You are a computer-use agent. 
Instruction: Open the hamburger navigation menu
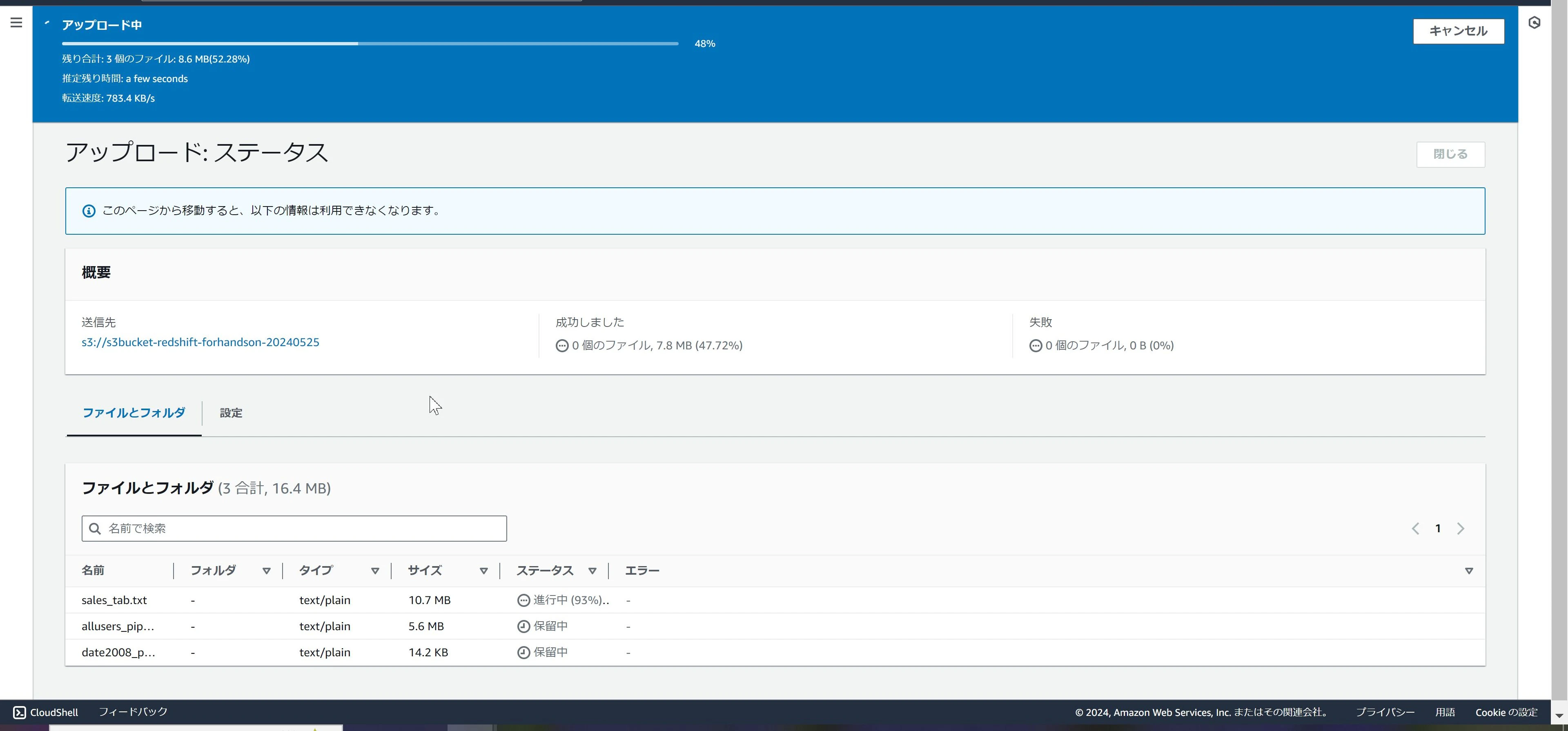click(16, 22)
